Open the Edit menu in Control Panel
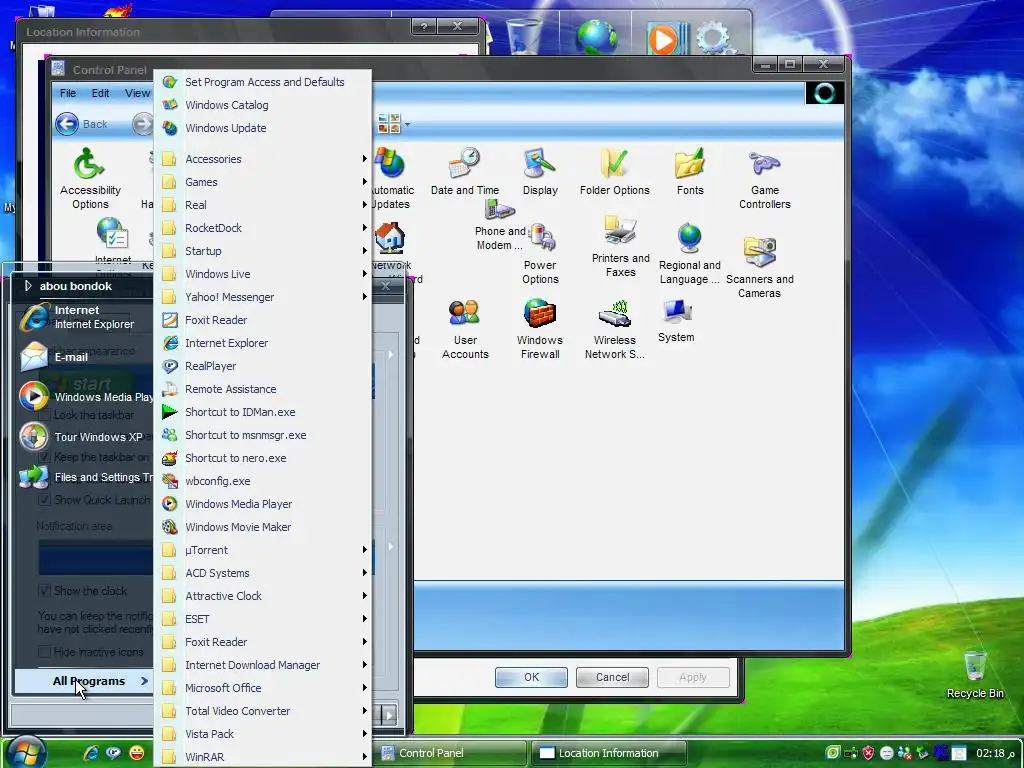The image size is (1024, 768). point(100,93)
